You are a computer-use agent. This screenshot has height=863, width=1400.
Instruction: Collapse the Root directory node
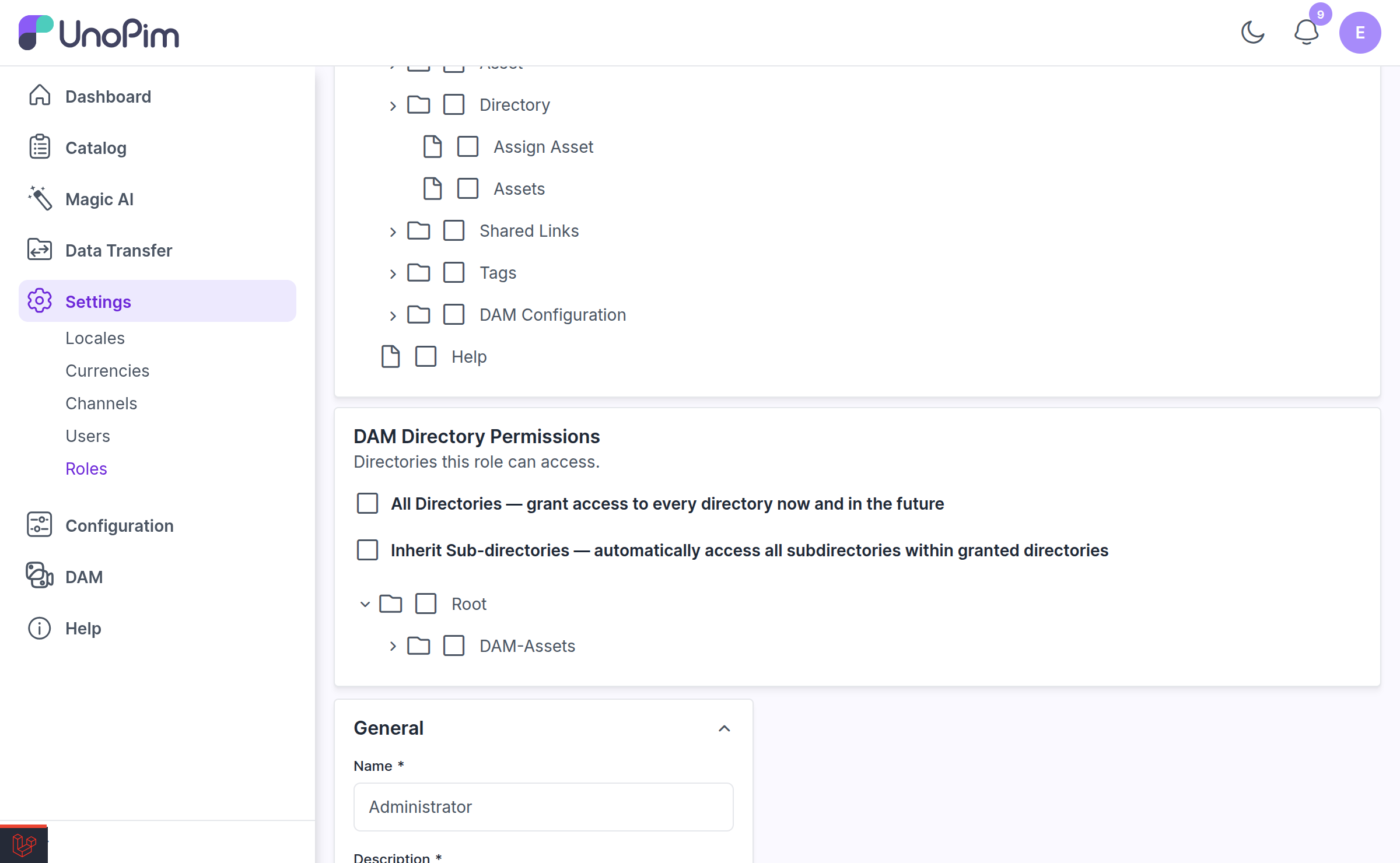click(x=365, y=604)
